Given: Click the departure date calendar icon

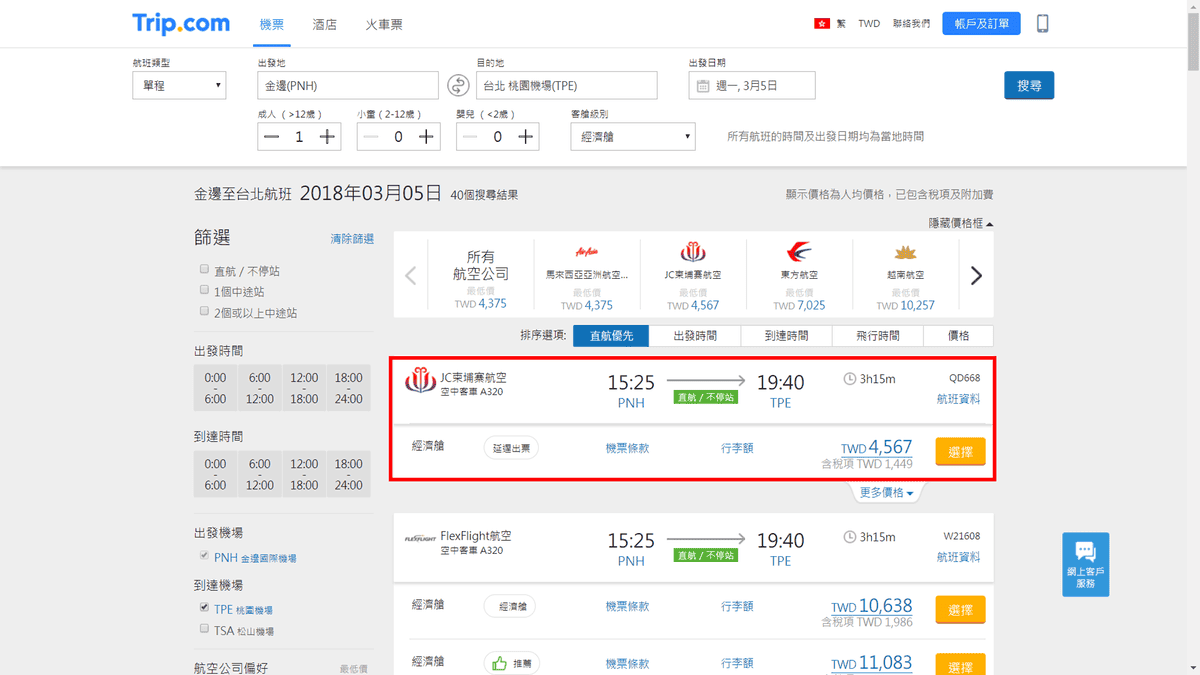Looking at the screenshot, I should tap(702, 86).
